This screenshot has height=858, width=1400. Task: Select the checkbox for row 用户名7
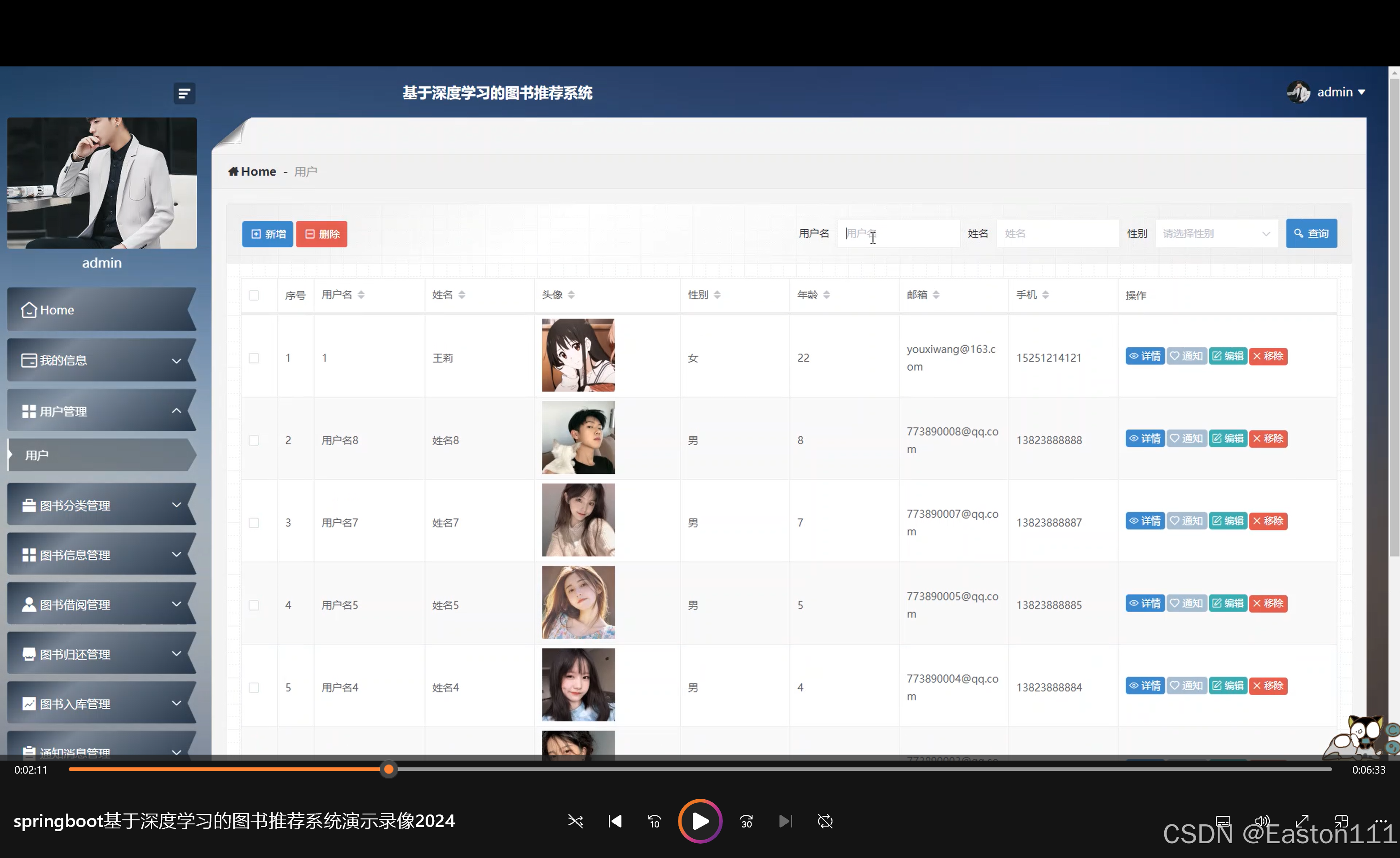254,522
